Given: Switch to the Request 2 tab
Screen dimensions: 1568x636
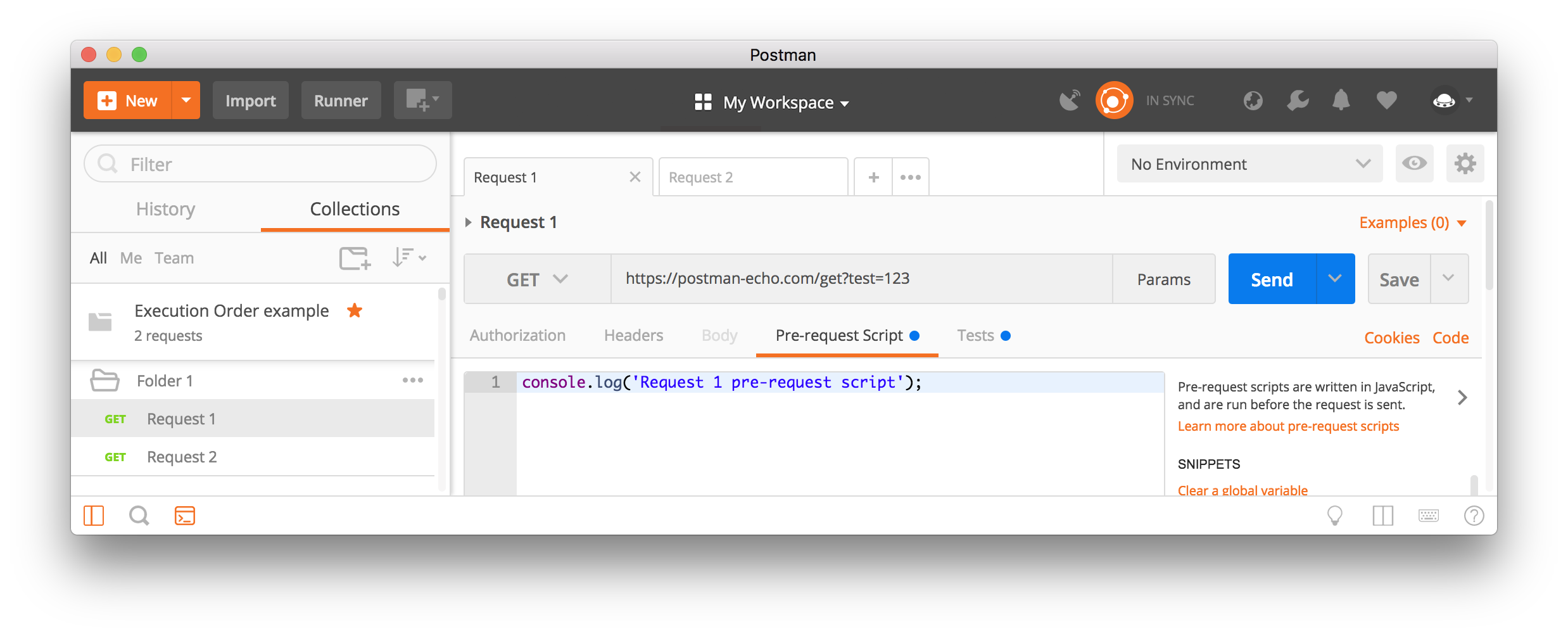Looking at the screenshot, I should (753, 177).
